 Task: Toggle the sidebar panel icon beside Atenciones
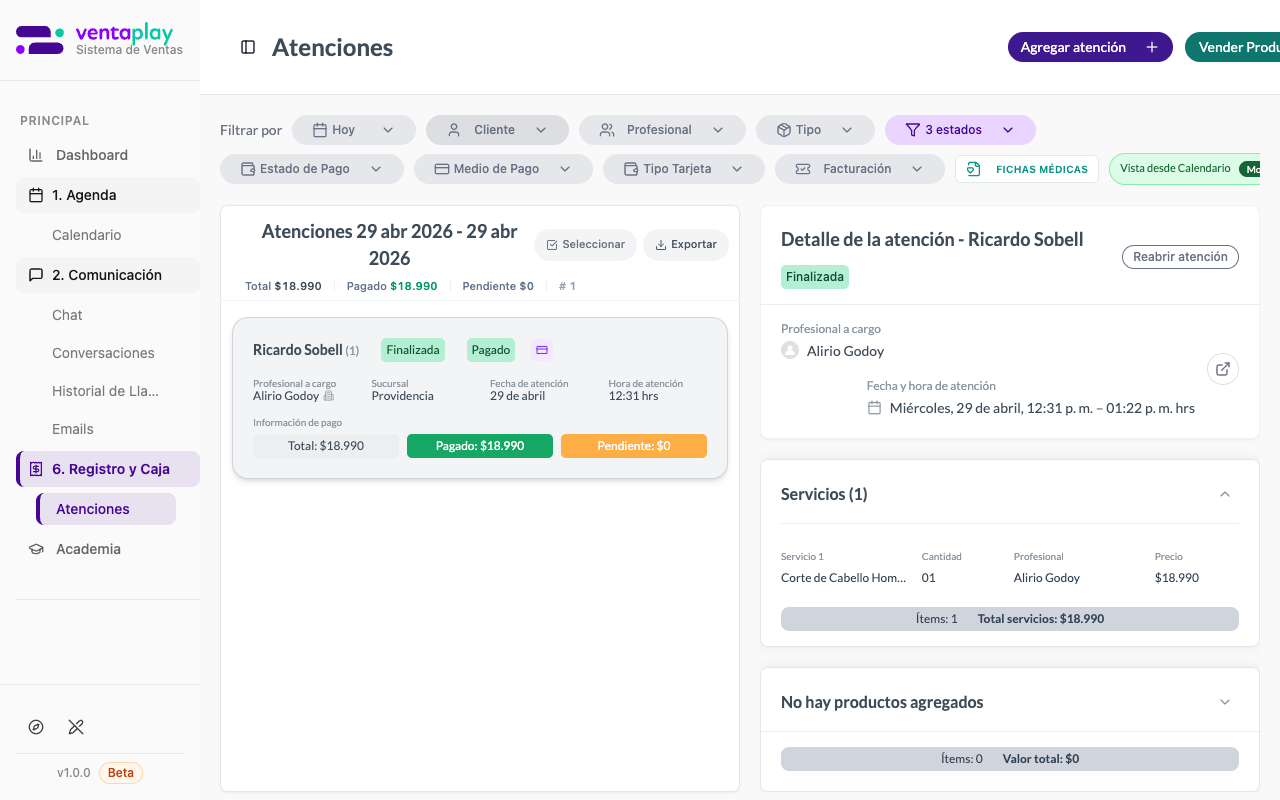point(248,47)
